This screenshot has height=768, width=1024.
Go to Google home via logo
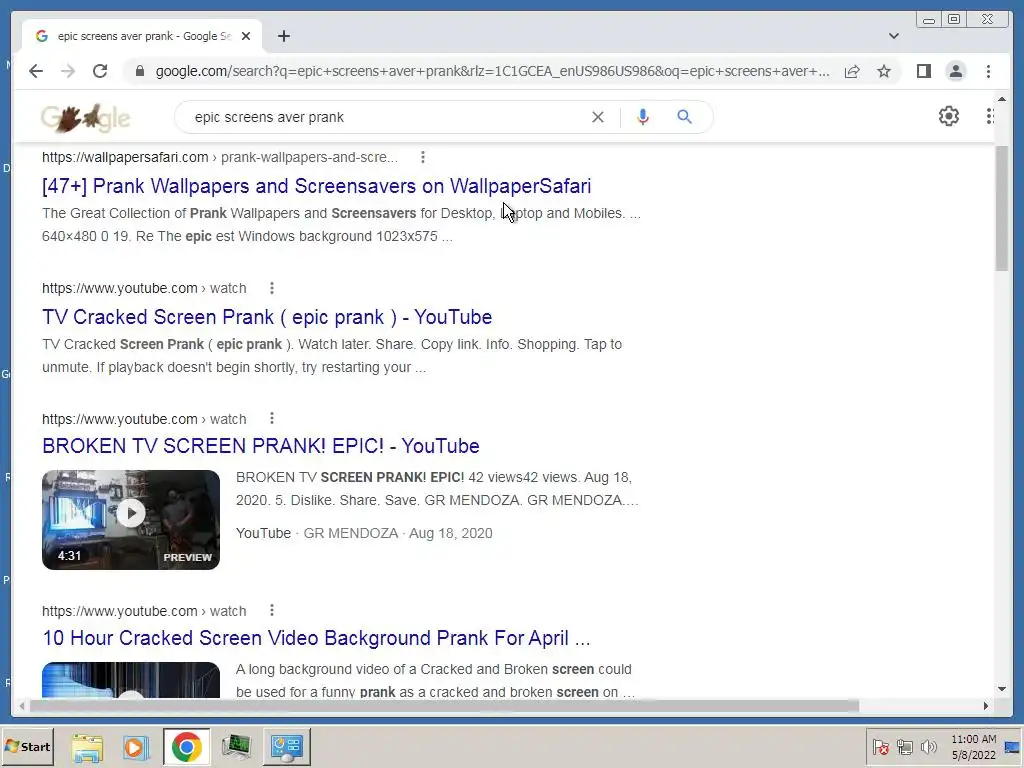(86, 118)
